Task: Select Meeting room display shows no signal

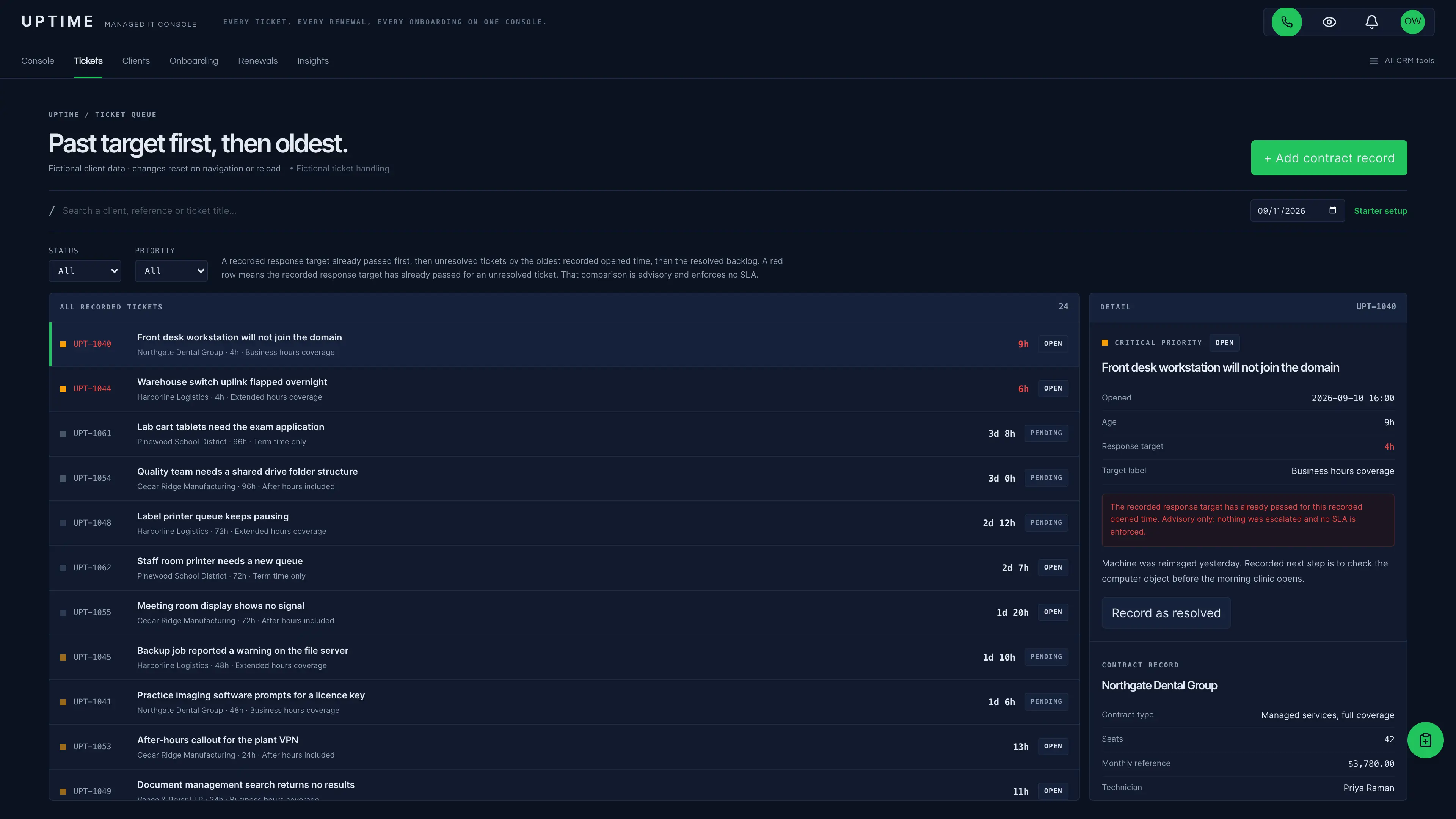Action: 564,612
